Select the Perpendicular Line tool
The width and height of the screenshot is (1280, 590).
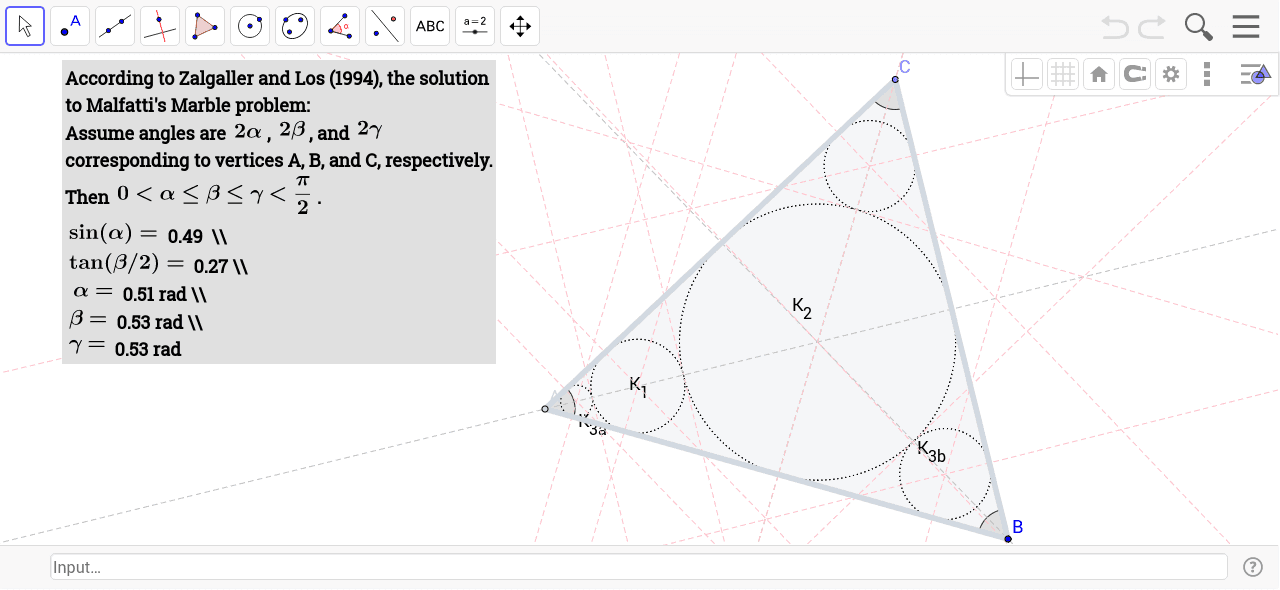(x=160, y=26)
